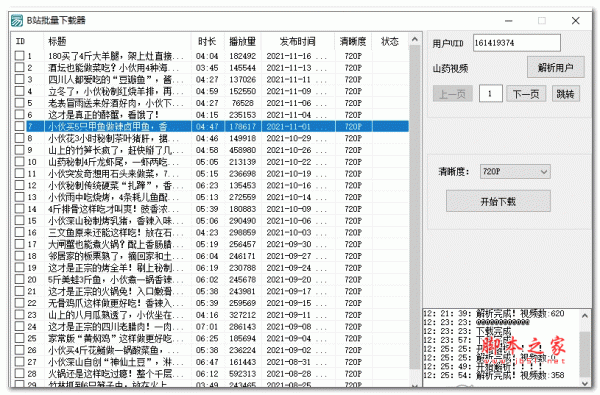
Task: Check the box next to row 7
Action: pyautogui.click(x=19, y=126)
